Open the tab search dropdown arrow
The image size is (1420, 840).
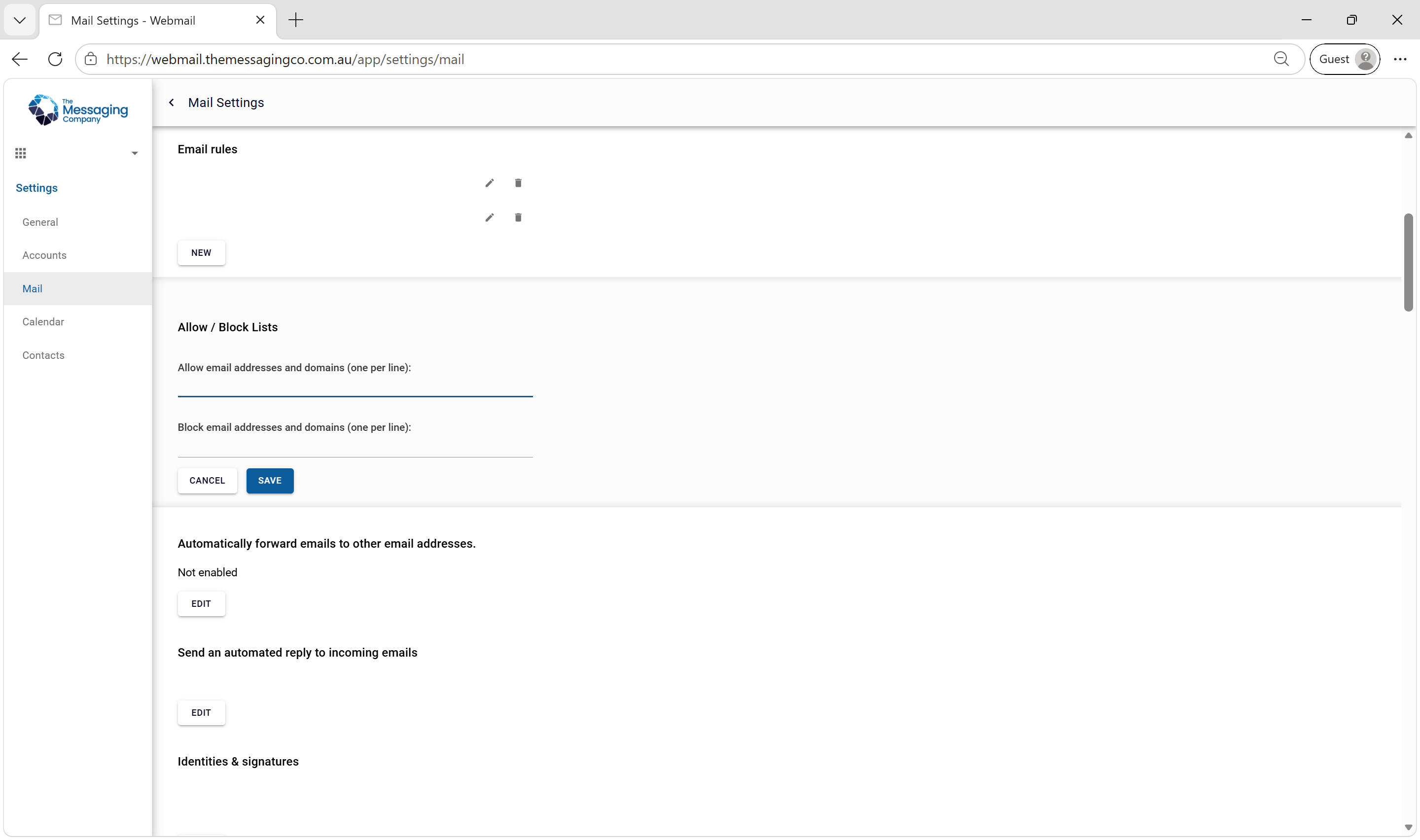[20, 20]
